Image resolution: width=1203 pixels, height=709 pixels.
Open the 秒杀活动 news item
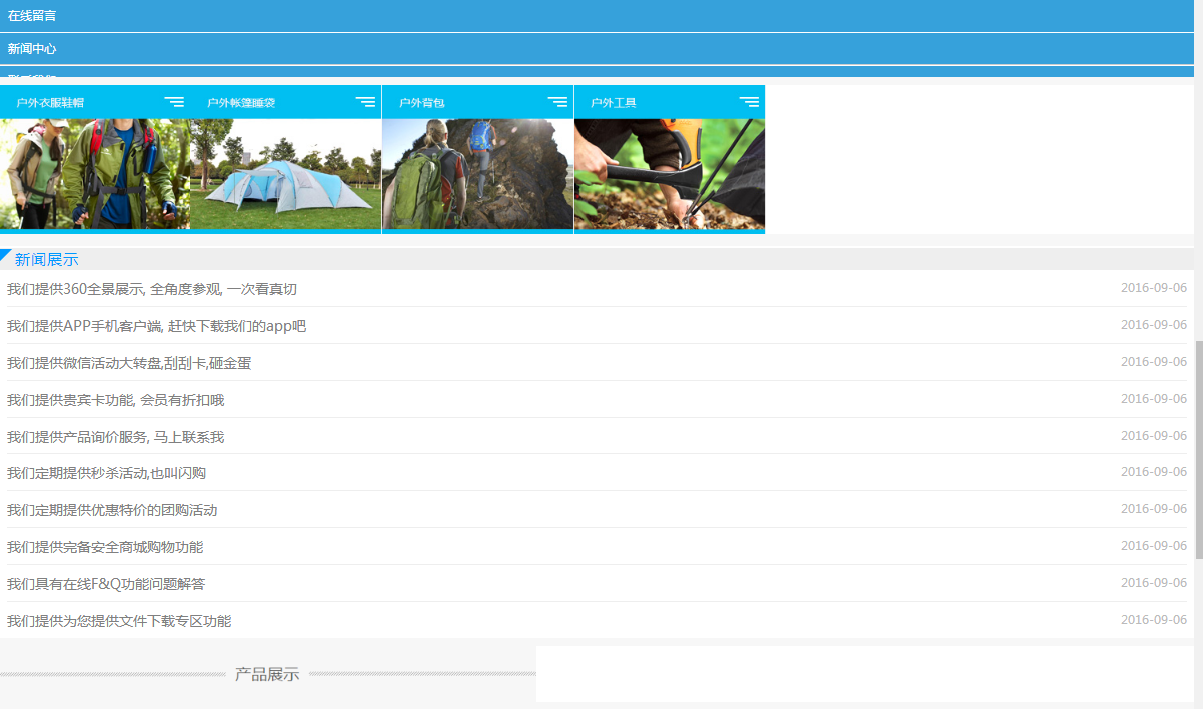point(106,473)
